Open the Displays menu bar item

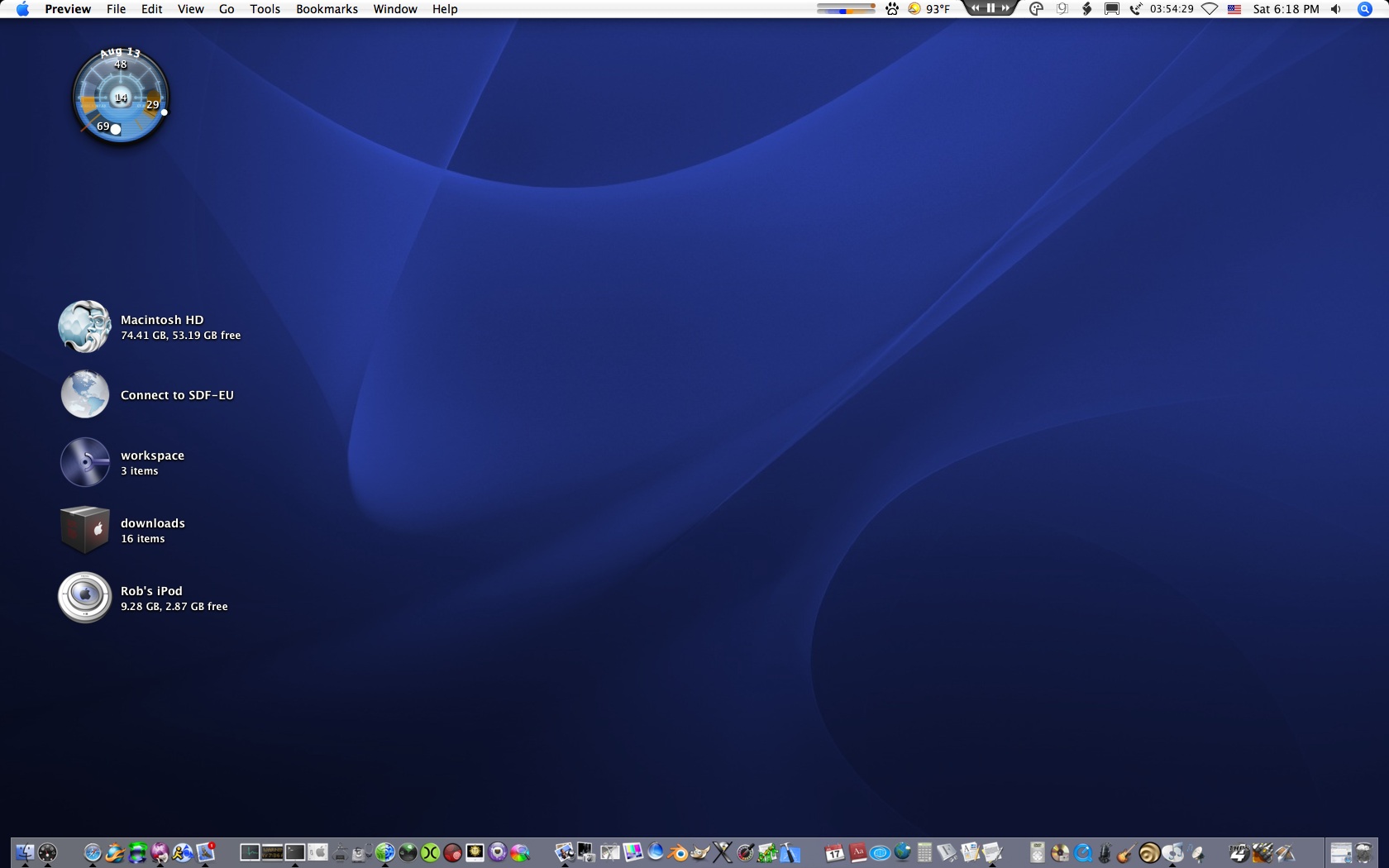pyautogui.click(x=1112, y=9)
